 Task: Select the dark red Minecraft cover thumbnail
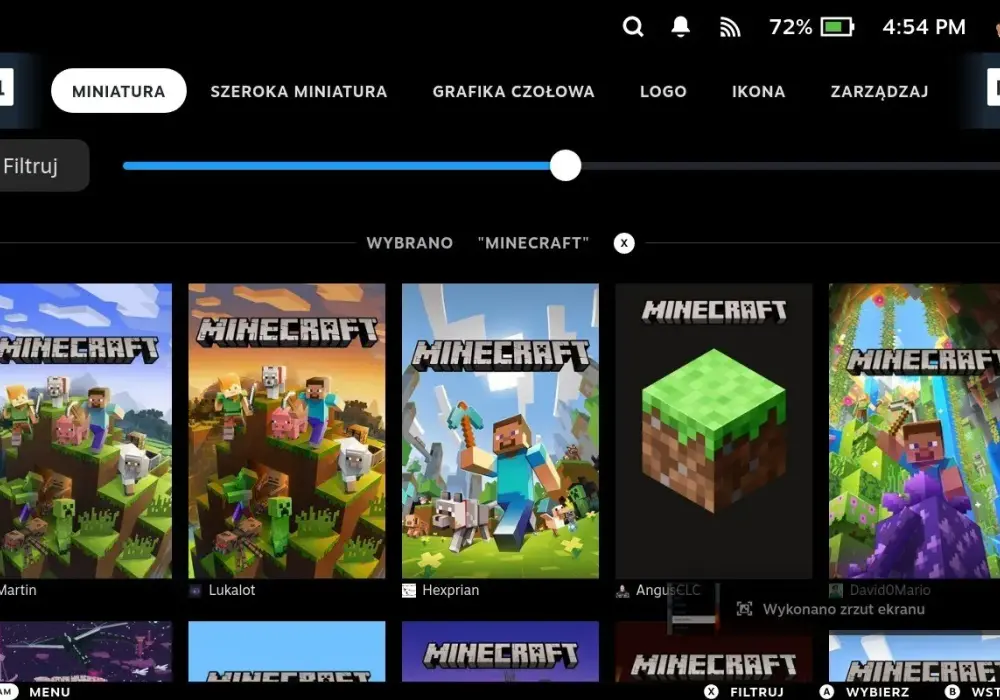[x=714, y=652]
